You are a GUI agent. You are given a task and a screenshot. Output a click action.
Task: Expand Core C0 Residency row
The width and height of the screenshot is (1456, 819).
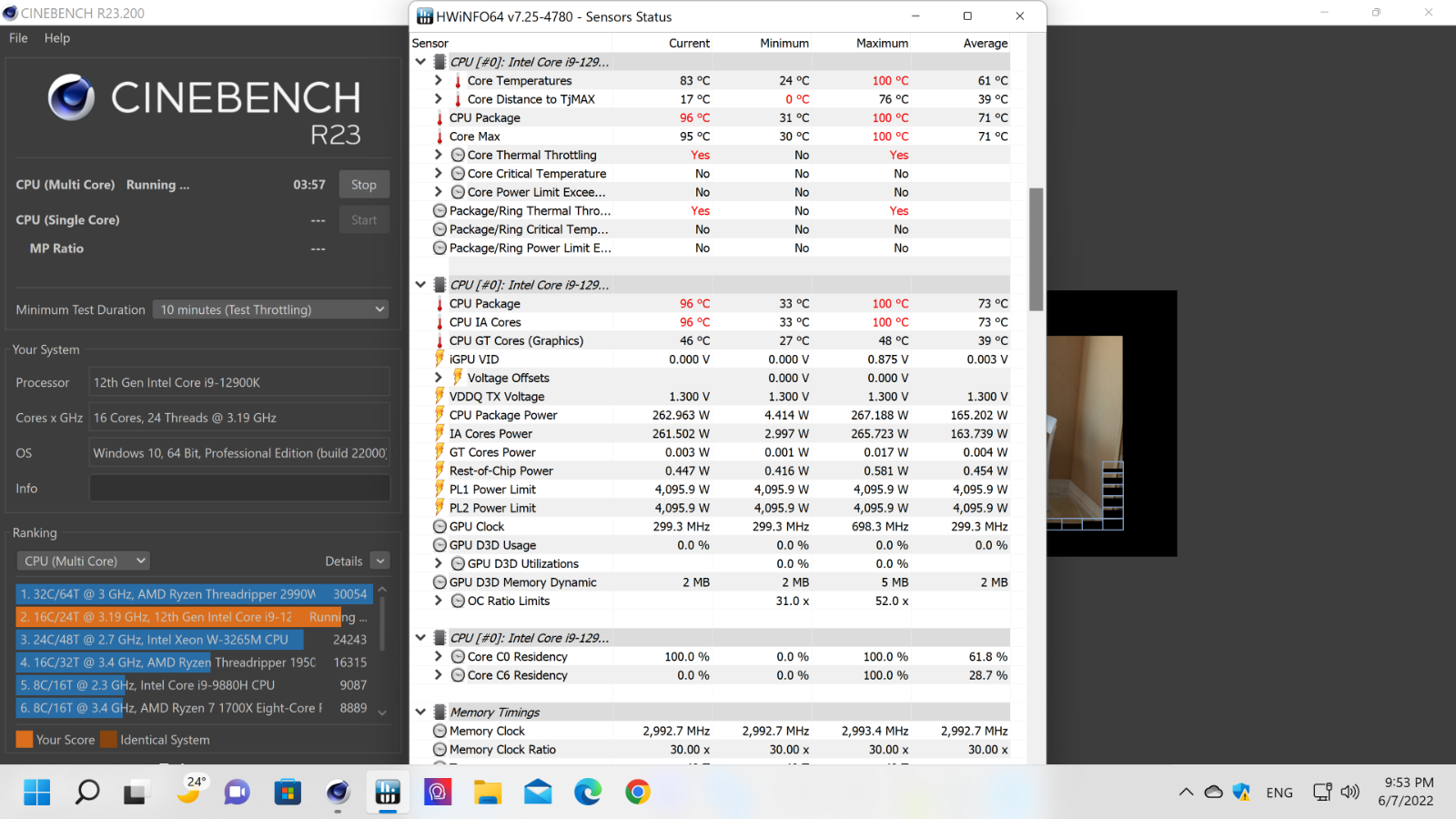coord(438,656)
